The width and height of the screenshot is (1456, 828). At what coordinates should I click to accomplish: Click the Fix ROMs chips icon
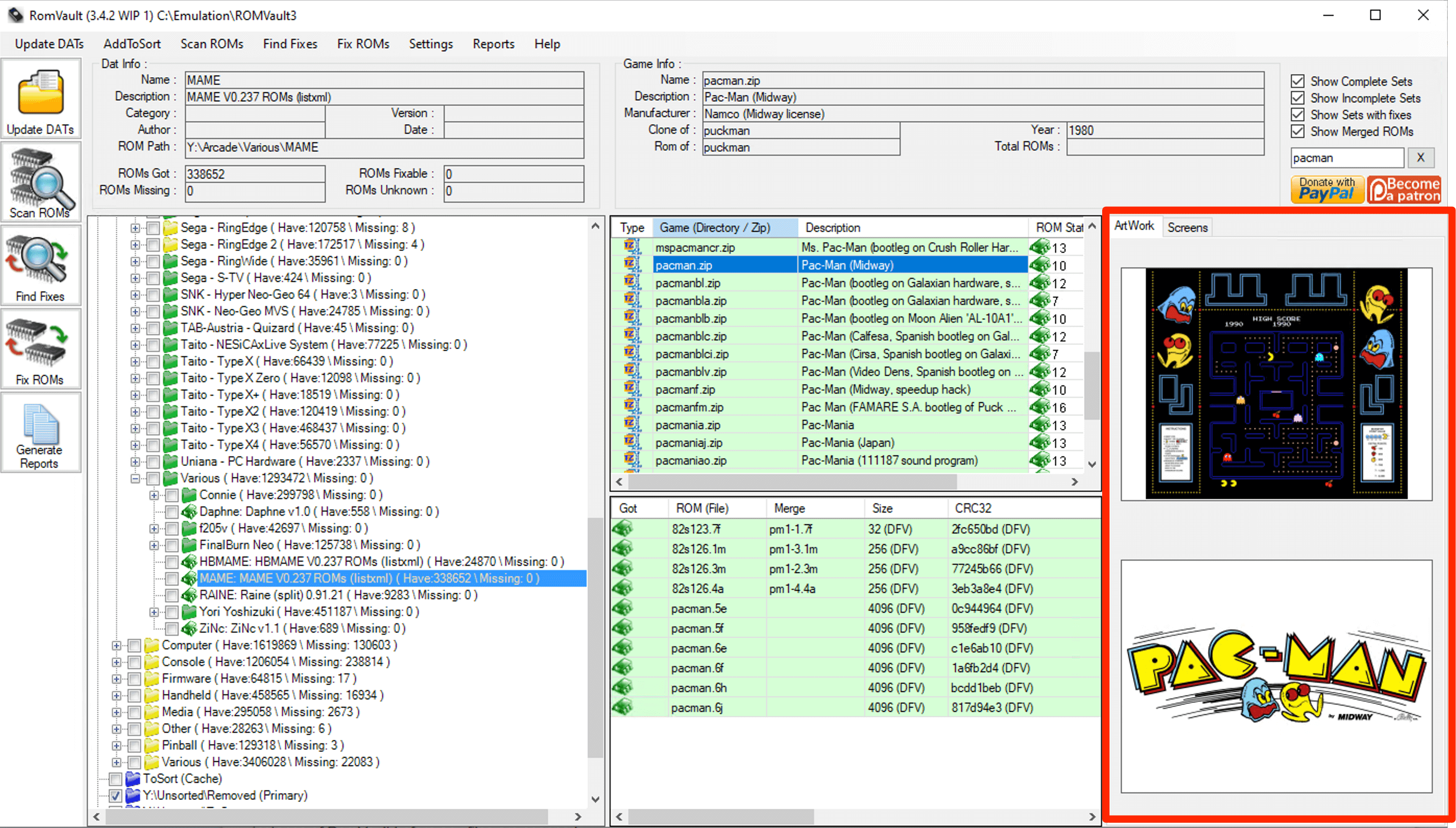click(x=38, y=343)
